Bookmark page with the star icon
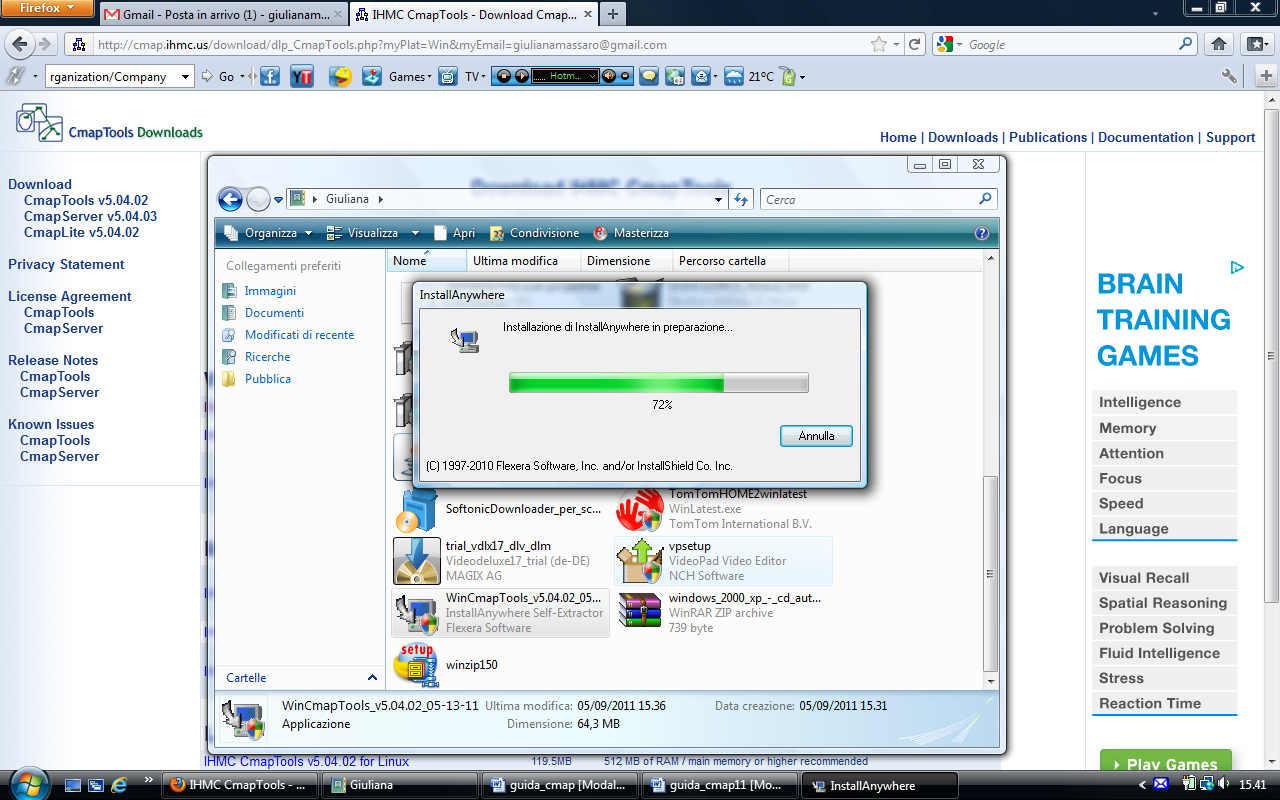Viewport: 1280px width, 800px height. pyautogui.click(x=879, y=44)
